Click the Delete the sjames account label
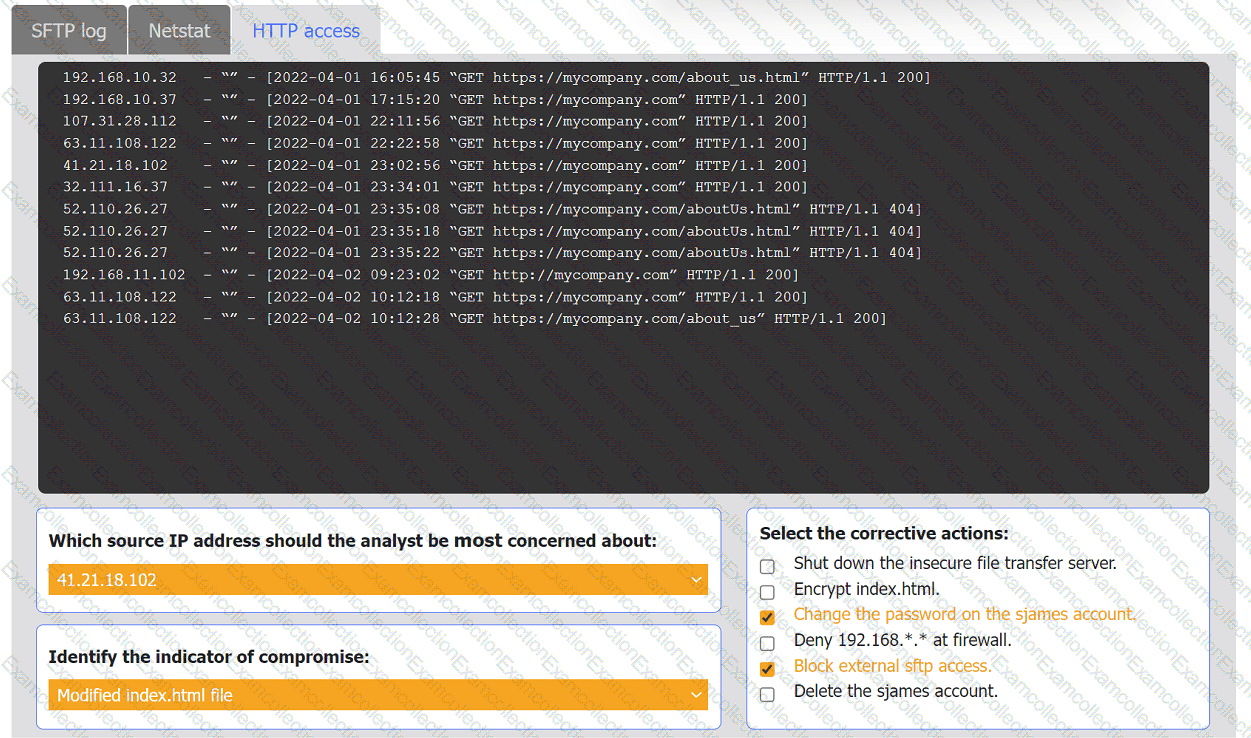This screenshot has width=1251, height=738. [895, 691]
